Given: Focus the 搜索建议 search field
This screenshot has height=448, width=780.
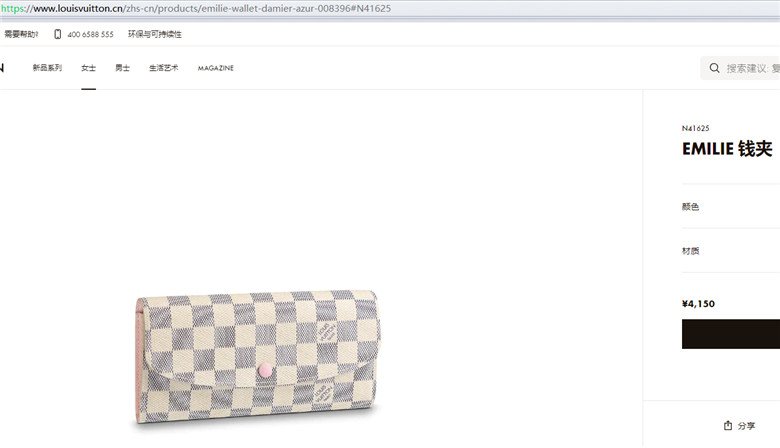Looking at the screenshot, I should coord(741,68).
